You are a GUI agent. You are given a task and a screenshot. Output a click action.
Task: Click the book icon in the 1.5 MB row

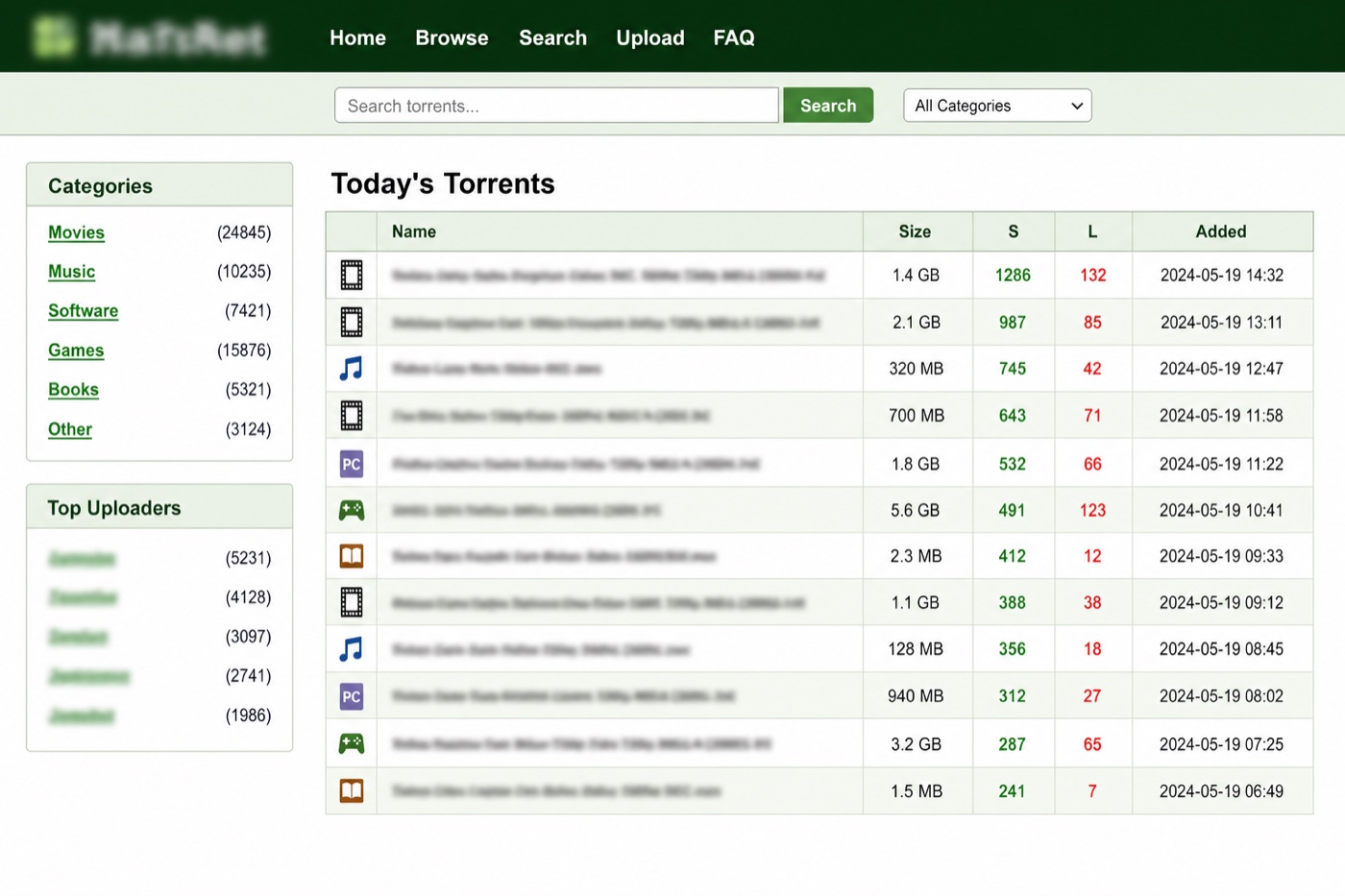pyautogui.click(x=352, y=791)
